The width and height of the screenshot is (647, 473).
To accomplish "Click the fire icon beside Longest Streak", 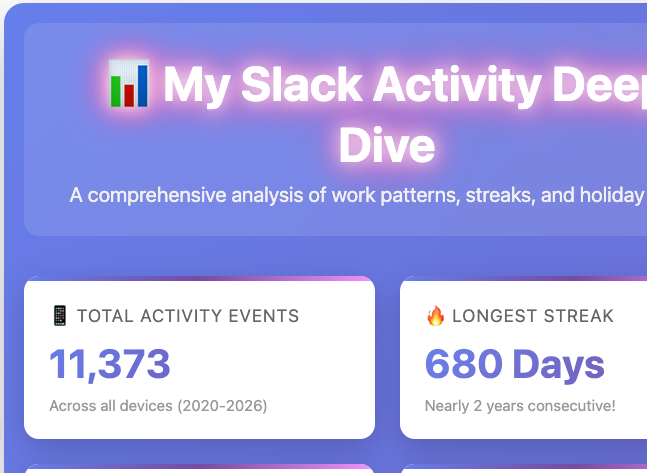I will (435, 316).
